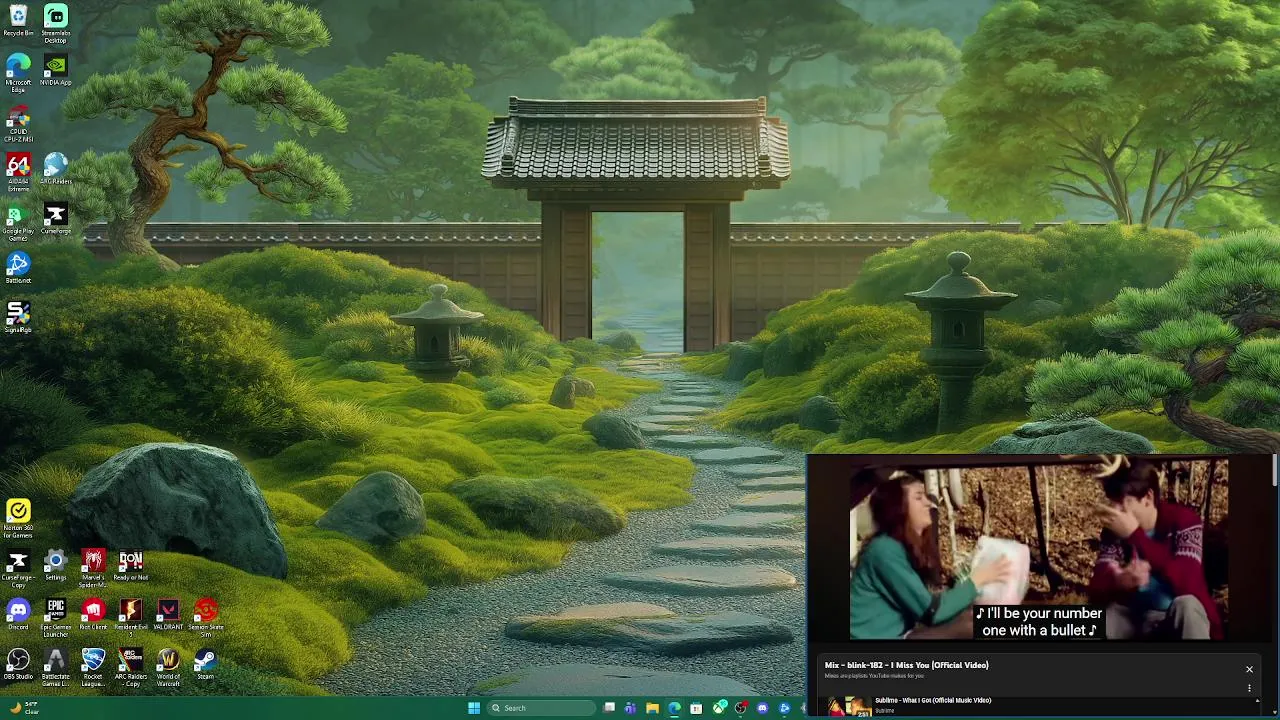Image resolution: width=1280 pixels, height=720 pixels.
Task: Launch Resident Evil 5 shortcut
Action: 131,618
